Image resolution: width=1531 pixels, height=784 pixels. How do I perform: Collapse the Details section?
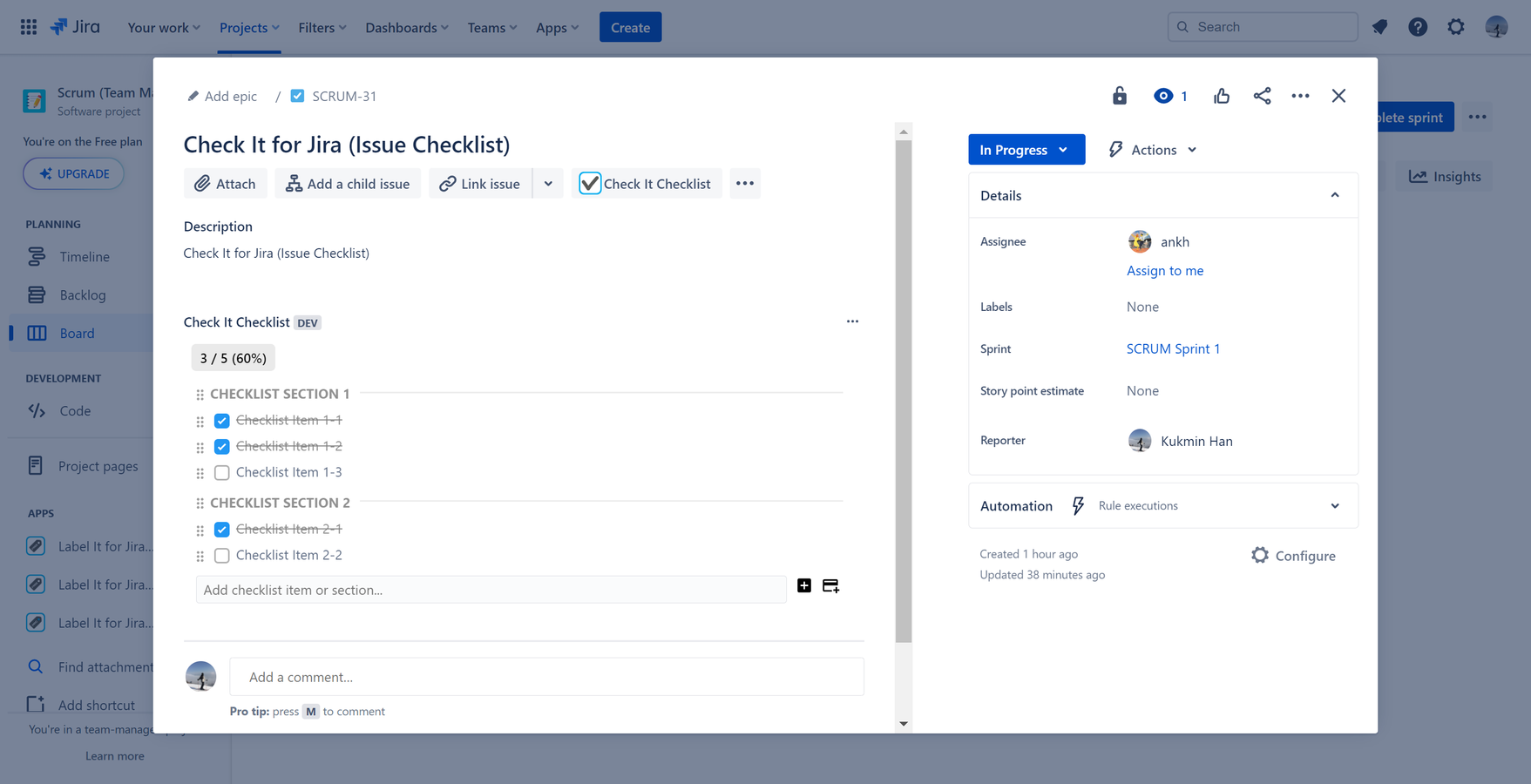coord(1334,195)
